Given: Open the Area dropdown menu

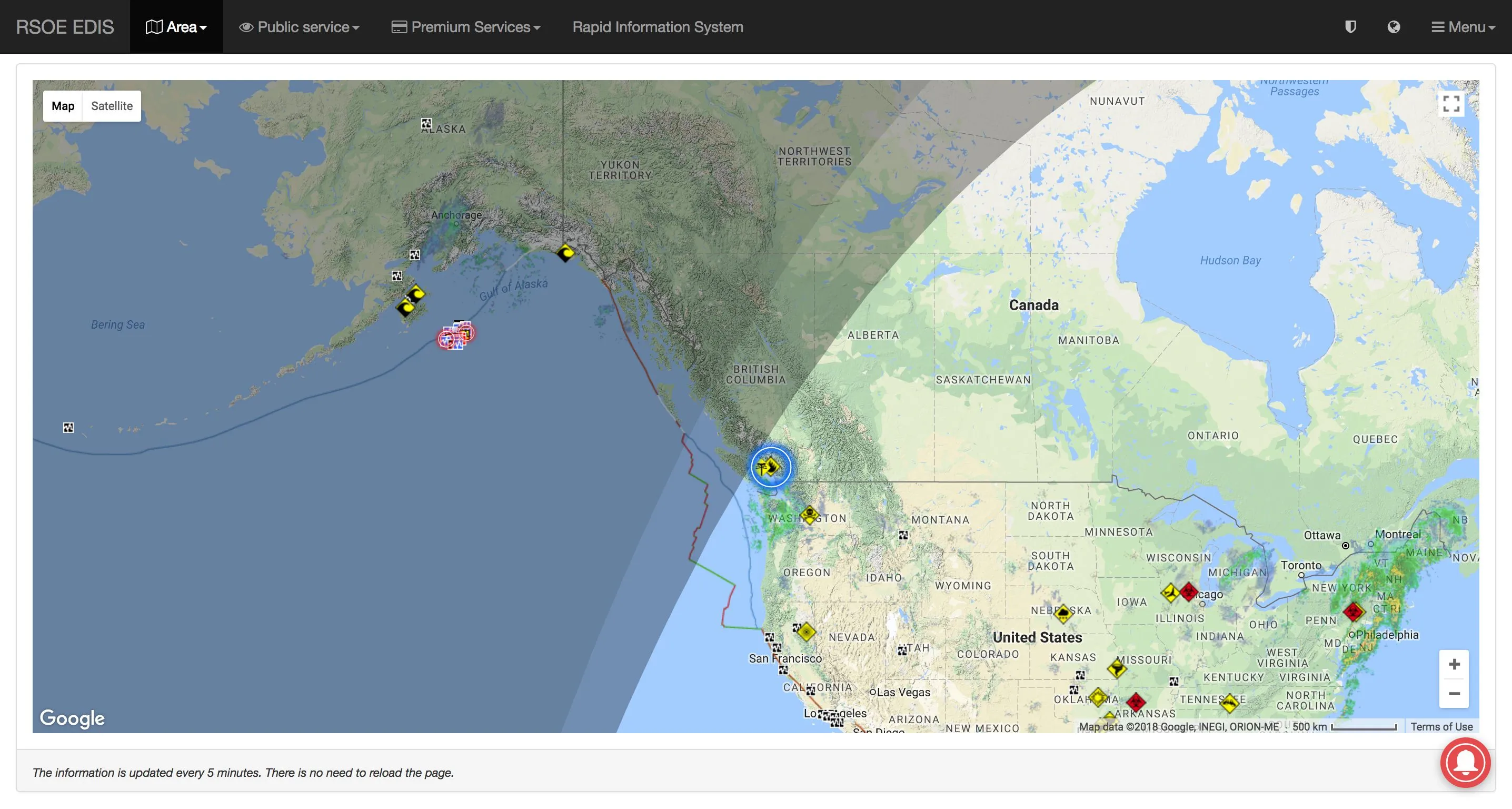Looking at the screenshot, I should click(176, 27).
